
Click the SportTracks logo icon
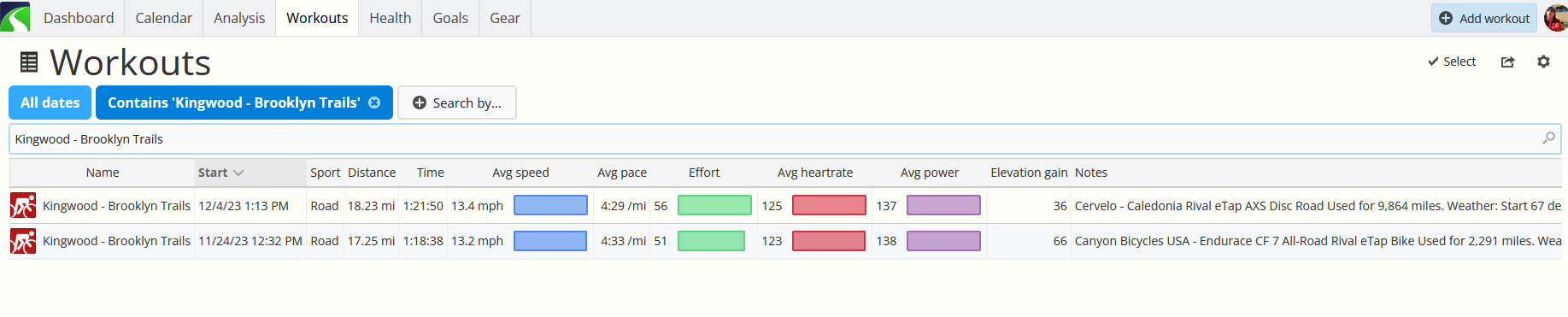[15, 17]
